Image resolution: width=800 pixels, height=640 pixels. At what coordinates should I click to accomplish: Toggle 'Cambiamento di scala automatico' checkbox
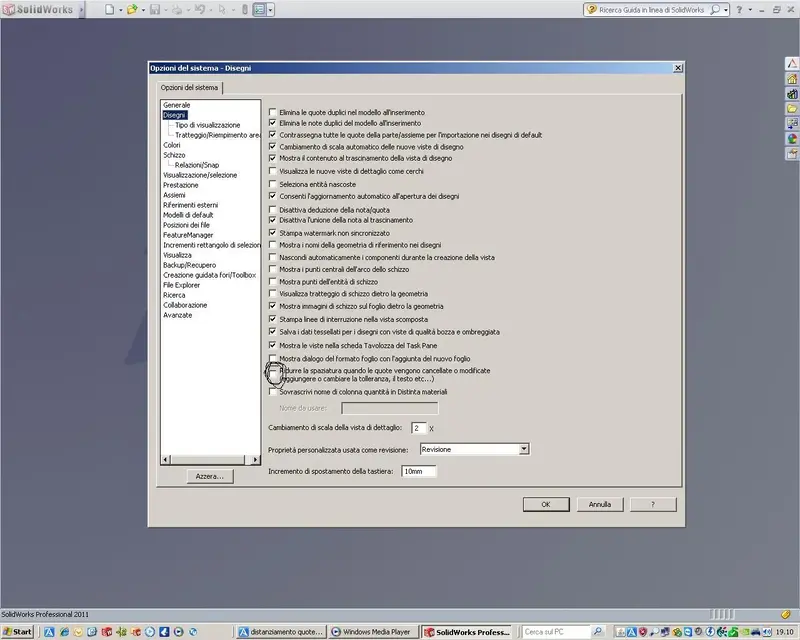point(272,146)
